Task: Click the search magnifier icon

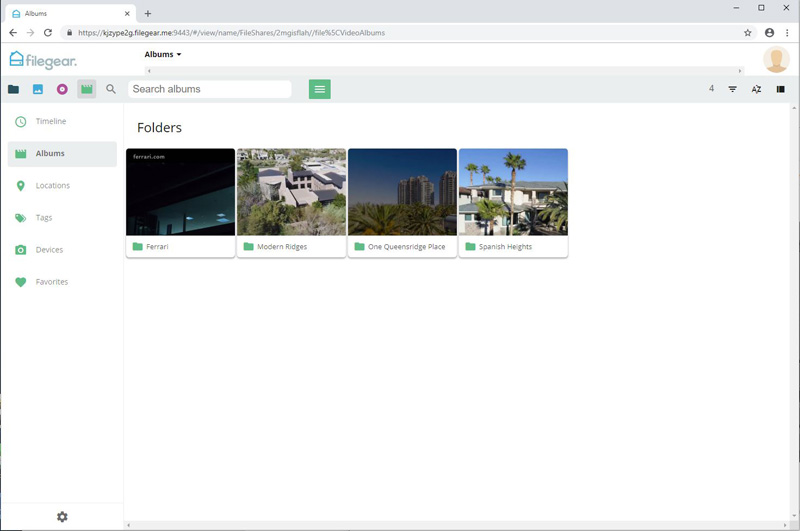Action: (111, 89)
